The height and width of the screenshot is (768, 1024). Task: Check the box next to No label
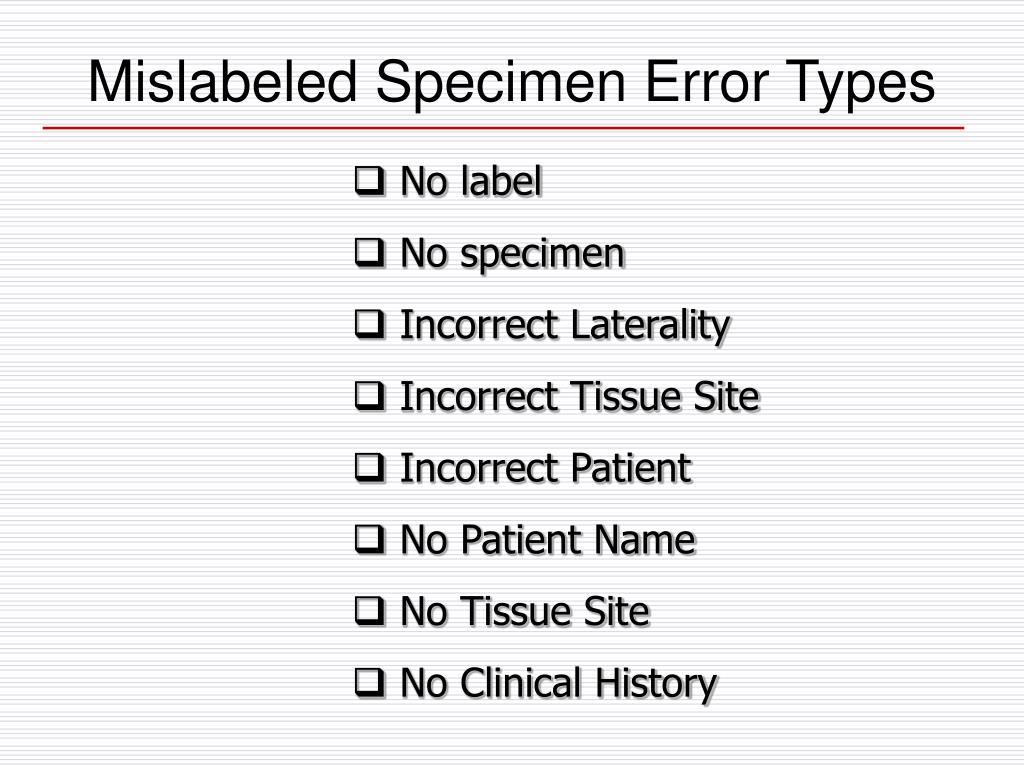(370, 182)
